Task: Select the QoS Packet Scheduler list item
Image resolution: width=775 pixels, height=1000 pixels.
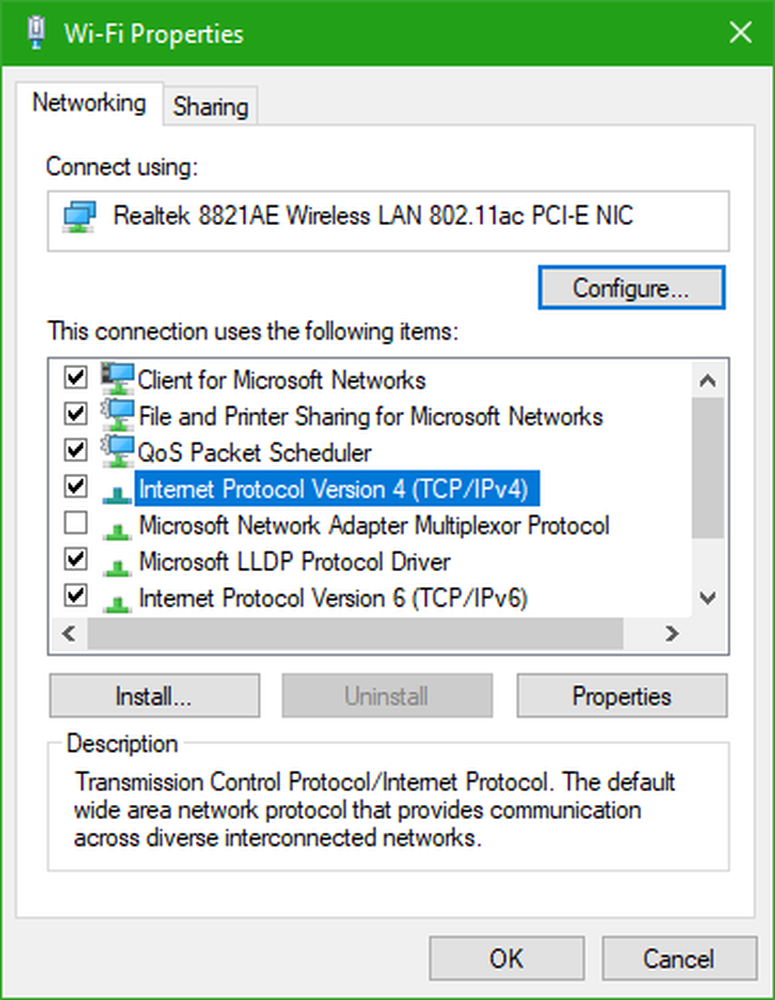Action: click(254, 452)
